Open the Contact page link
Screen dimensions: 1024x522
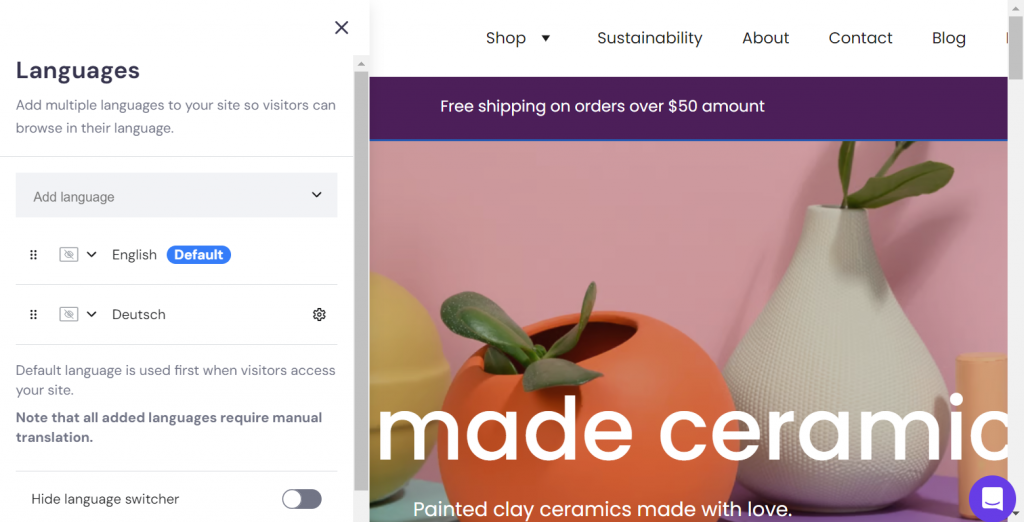coord(860,38)
